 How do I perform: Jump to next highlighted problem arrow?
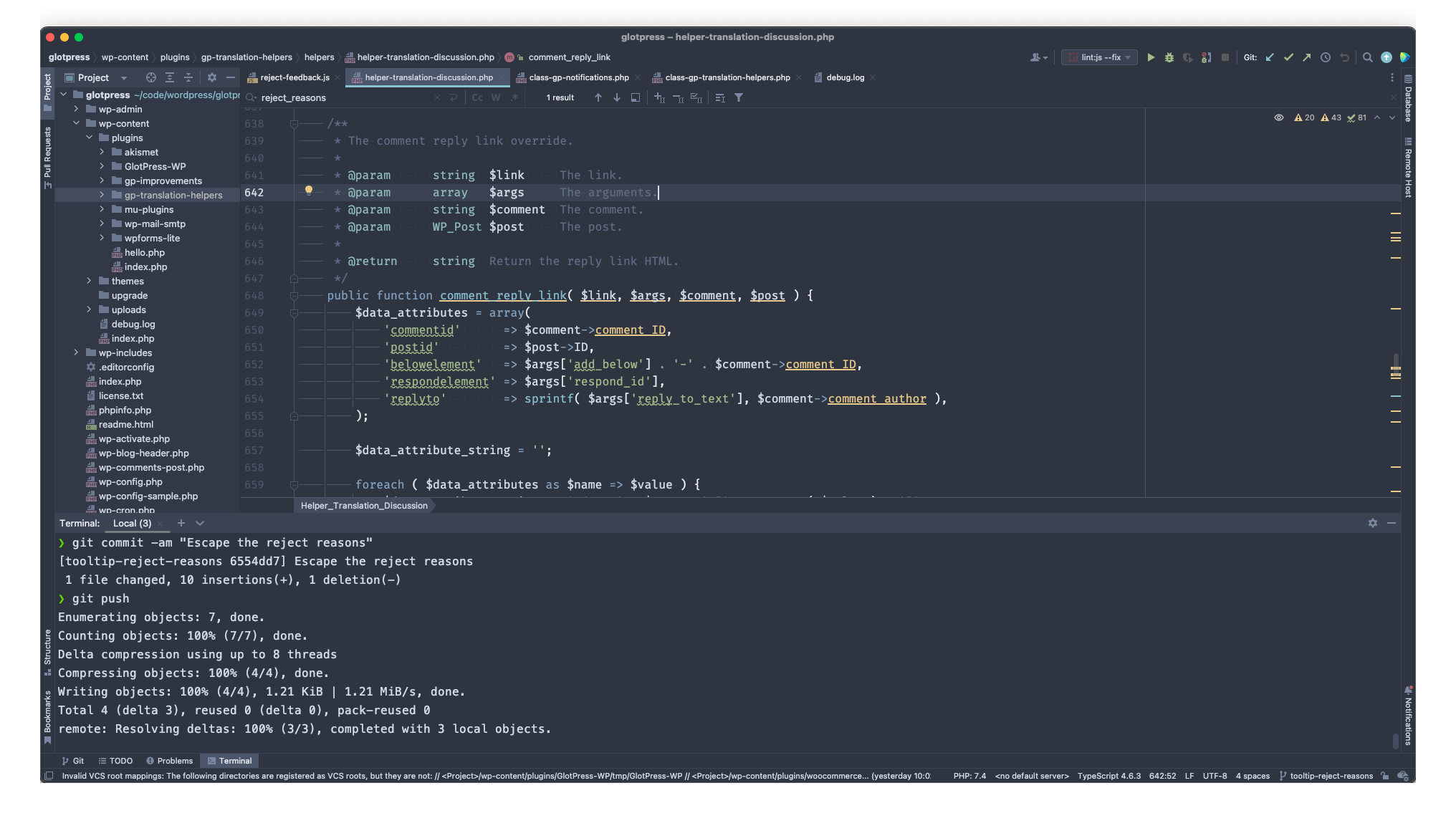[x=1392, y=117]
